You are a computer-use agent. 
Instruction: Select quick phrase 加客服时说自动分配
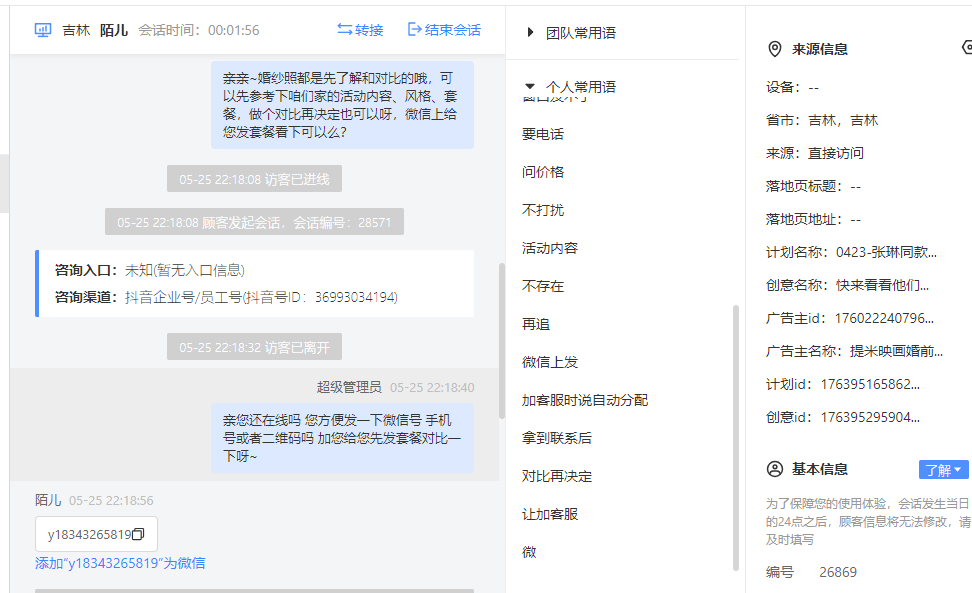(x=585, y=400)
